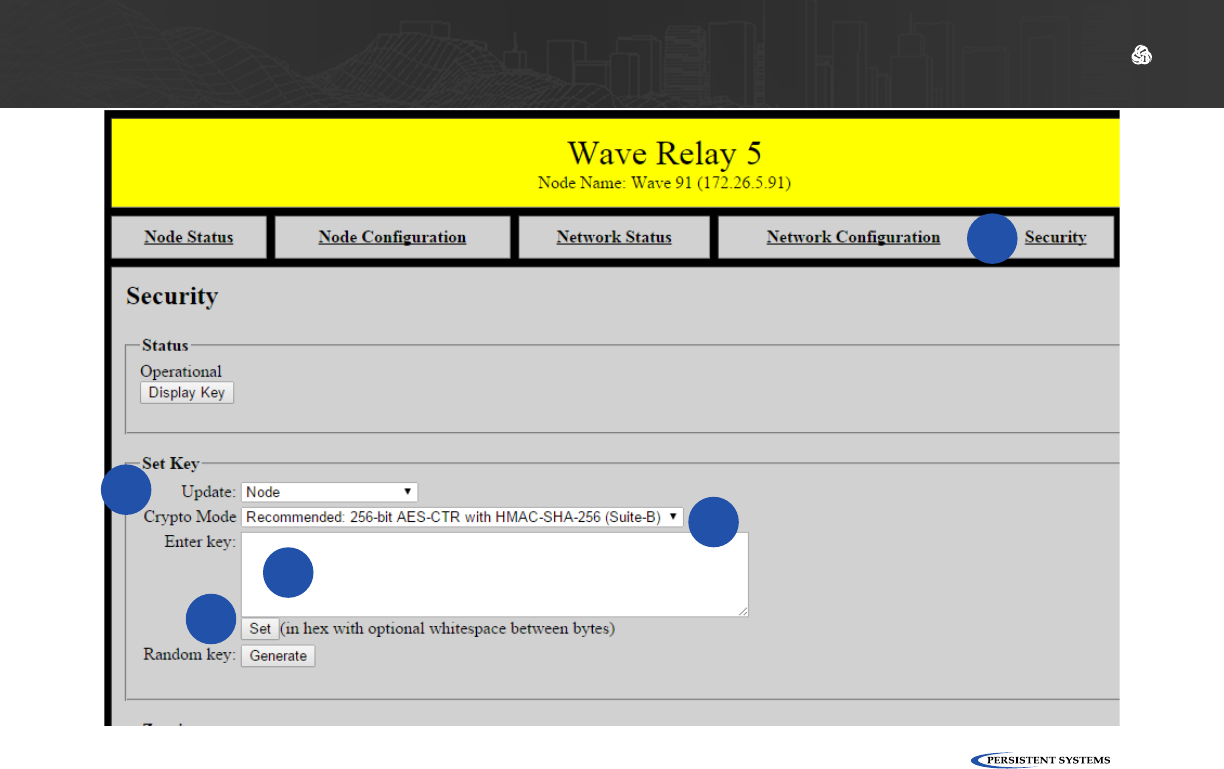Click the Random key label

(x=190, y=655)
